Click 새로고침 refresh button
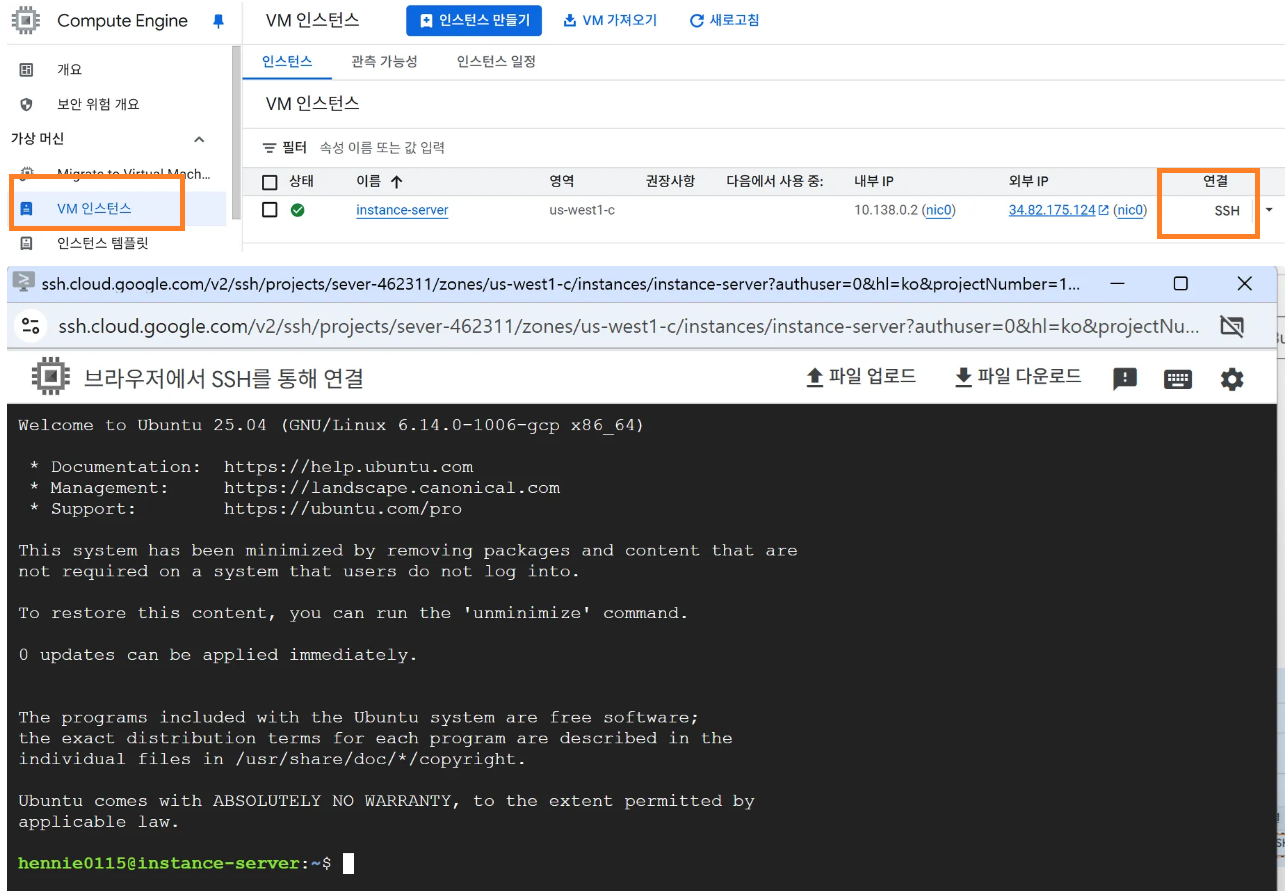The image size is (1285, 891). pos(725,20)
